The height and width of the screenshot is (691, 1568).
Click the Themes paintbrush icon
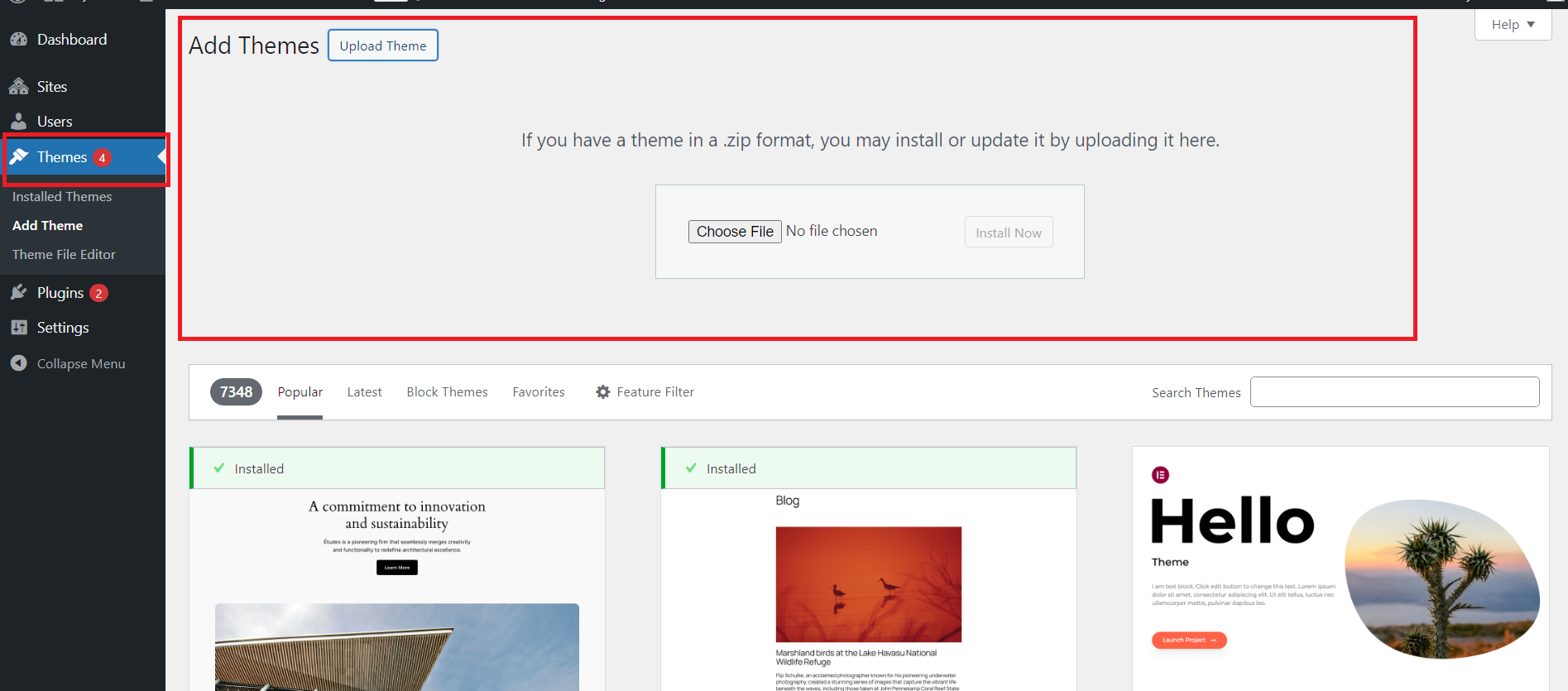[19, 157]
